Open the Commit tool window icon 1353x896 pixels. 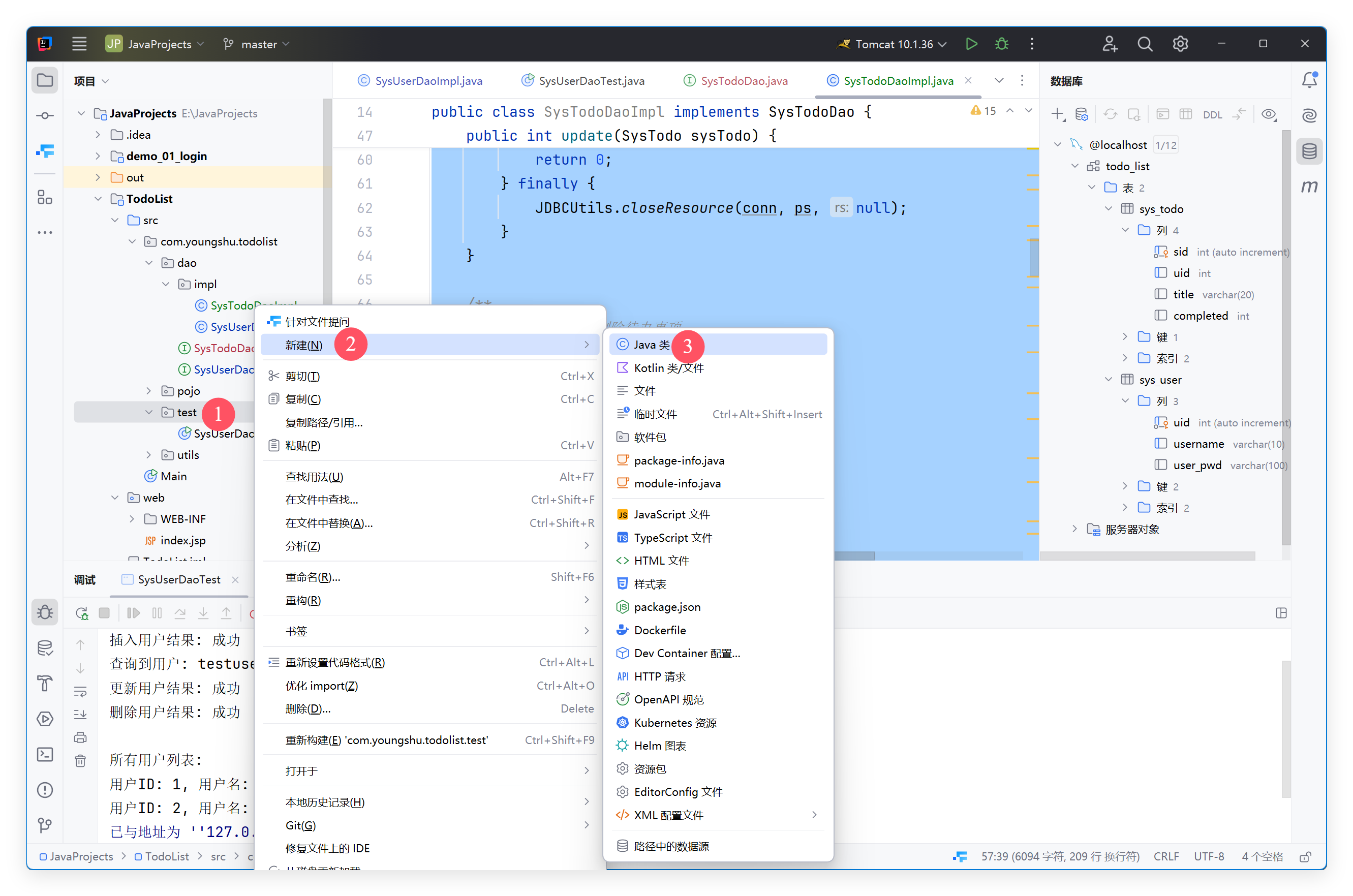(45, 115)
